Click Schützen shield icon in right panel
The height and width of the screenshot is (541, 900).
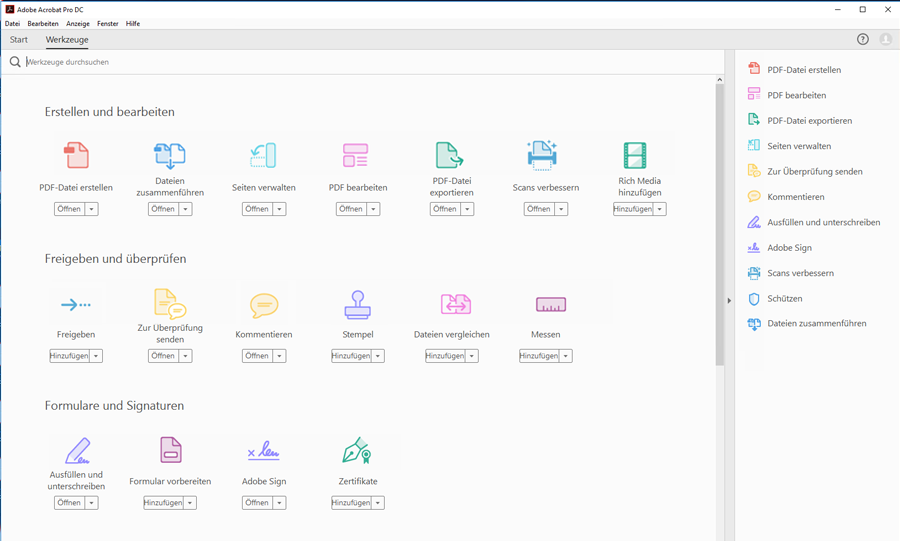point(754,298)
